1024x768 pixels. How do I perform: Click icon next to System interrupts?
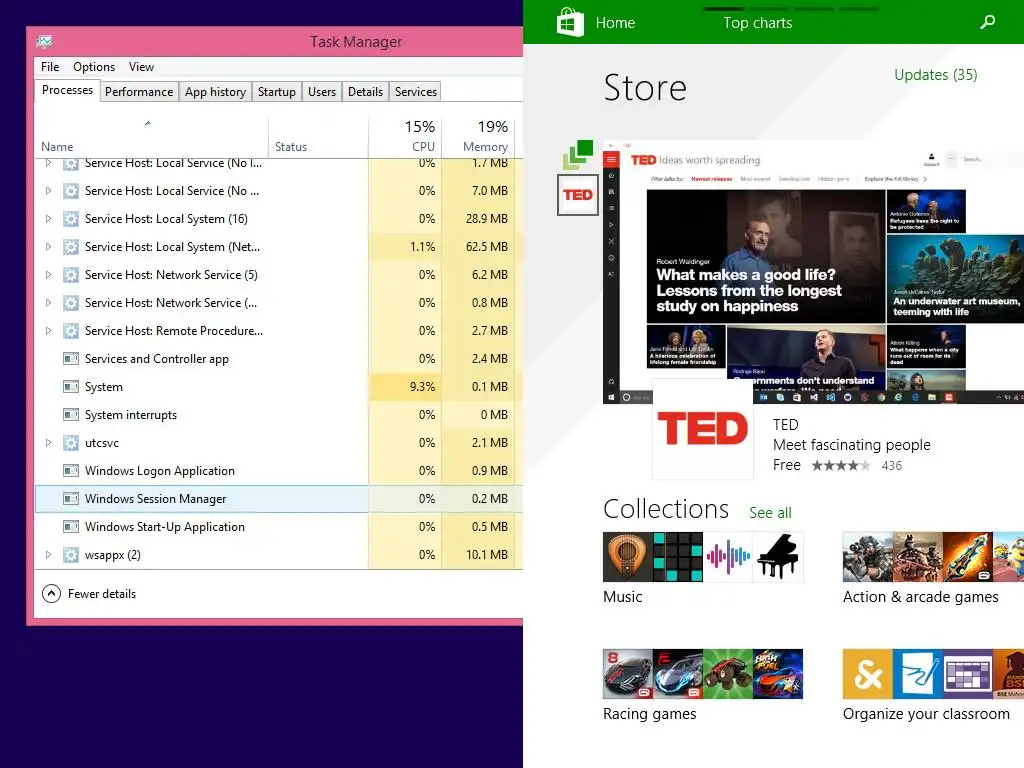(x=71, y=415)
